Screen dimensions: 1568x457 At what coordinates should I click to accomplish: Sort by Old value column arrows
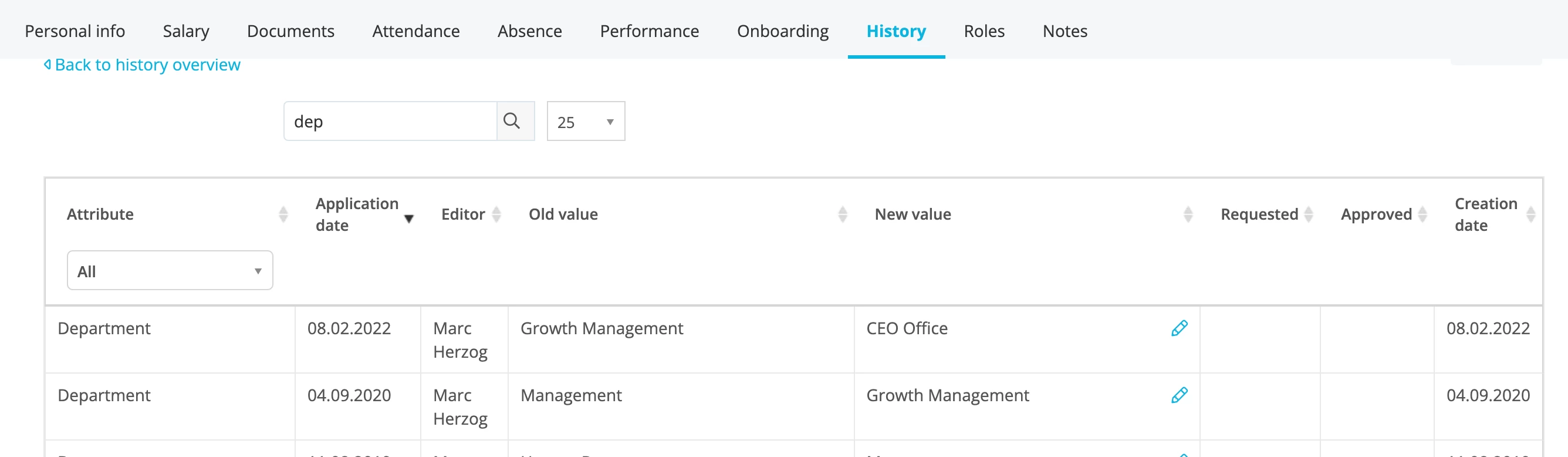843,214
